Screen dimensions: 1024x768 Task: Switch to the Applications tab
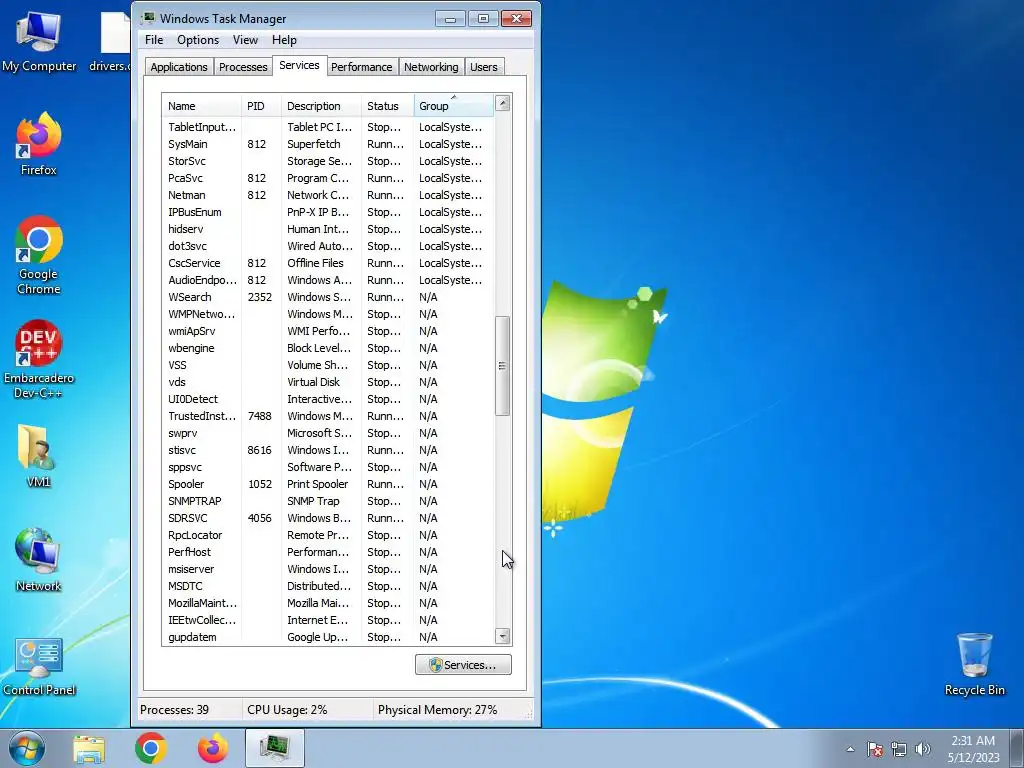click(x=179, y=67)
